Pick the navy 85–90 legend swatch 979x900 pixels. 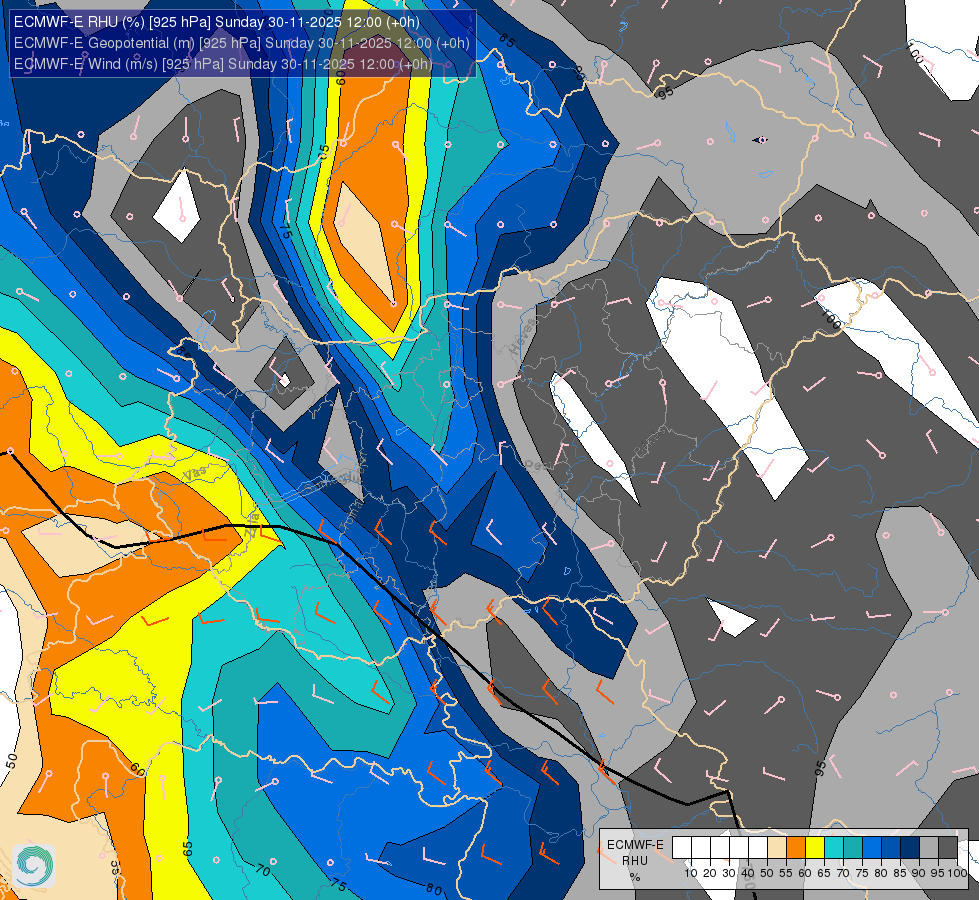[x=910, y=848]
